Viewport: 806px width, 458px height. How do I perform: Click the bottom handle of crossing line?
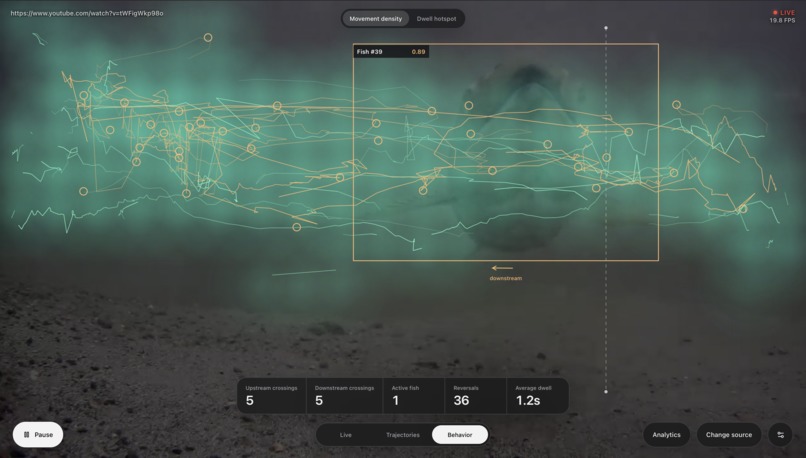pyautogui.click(x=606, y=392)
